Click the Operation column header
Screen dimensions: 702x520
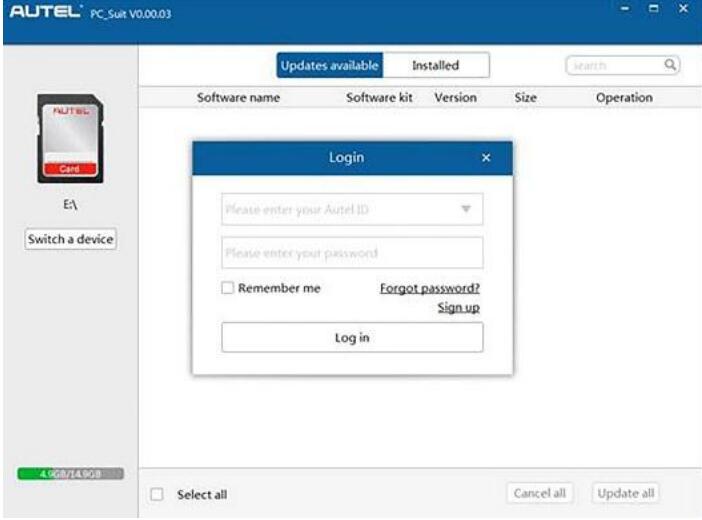pyautogui.click(x=624, y=98)
